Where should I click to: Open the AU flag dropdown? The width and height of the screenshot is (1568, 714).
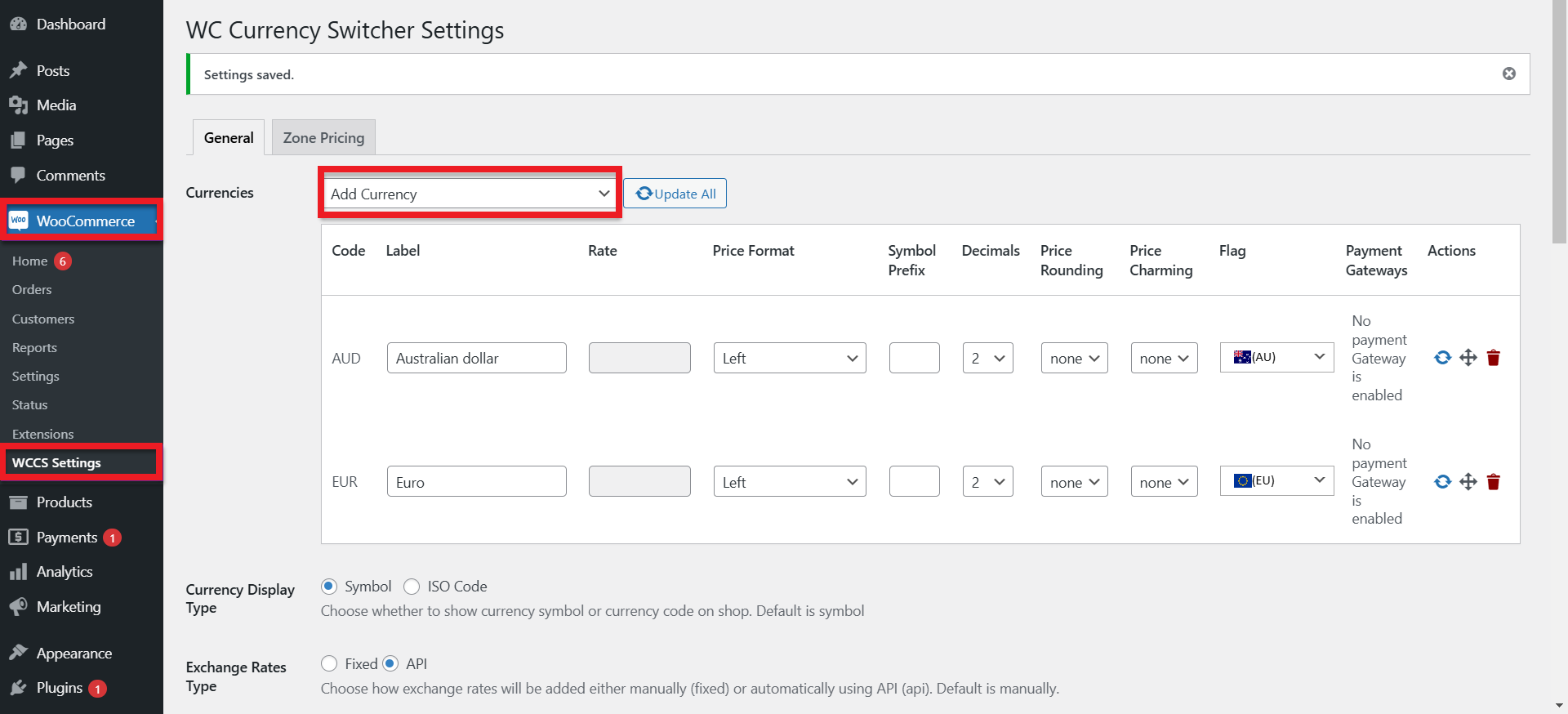pyautogui.click(x=1277, y=357)
